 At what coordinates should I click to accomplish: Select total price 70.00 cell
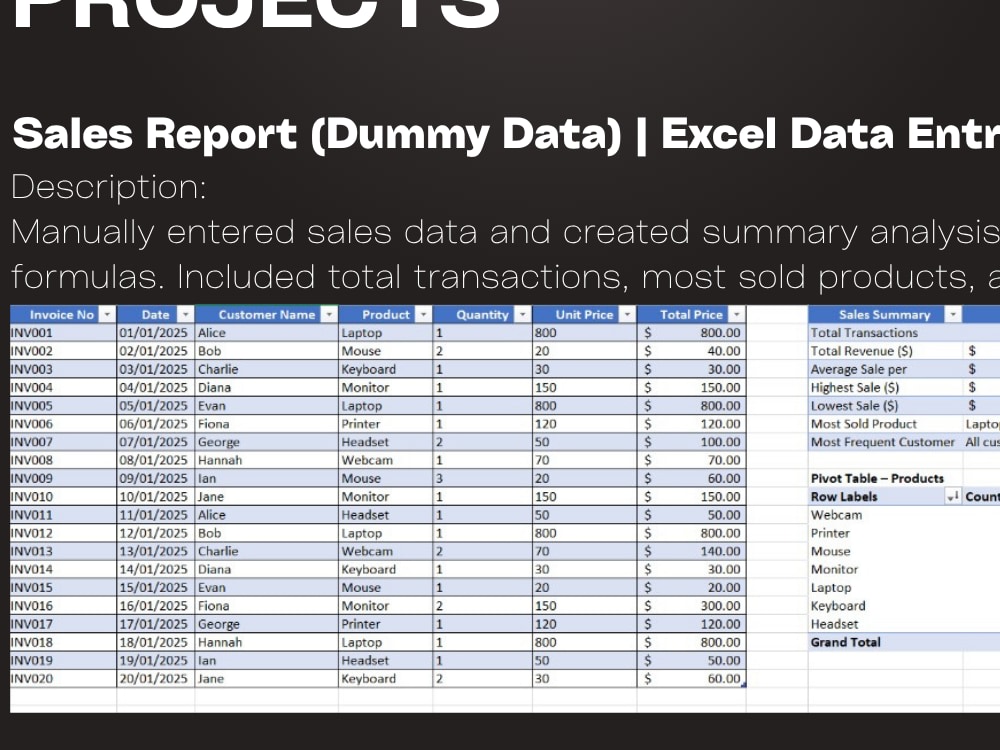[x=691, y=460]
